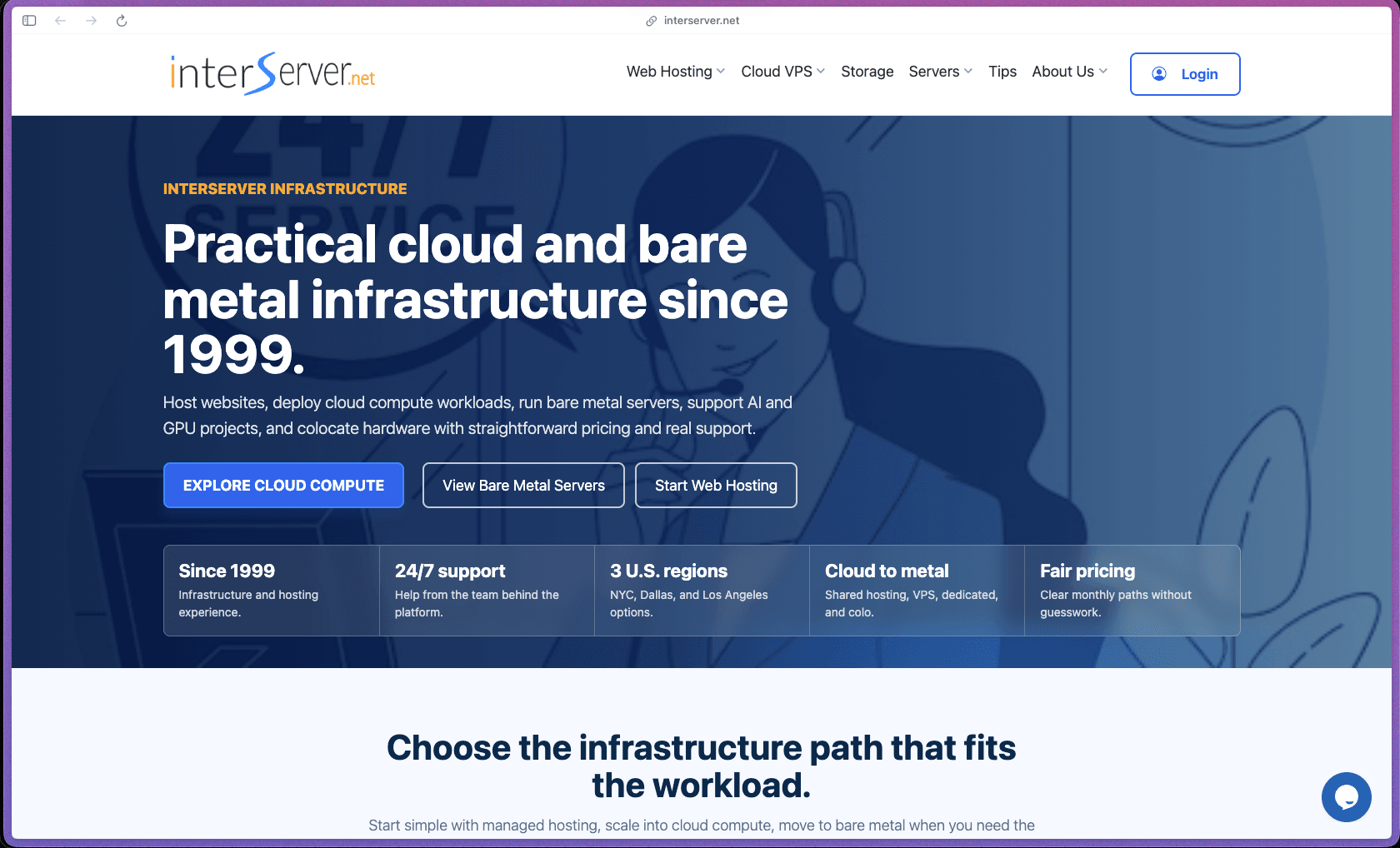Open the Storage nav item

click(x=867, y=72)
